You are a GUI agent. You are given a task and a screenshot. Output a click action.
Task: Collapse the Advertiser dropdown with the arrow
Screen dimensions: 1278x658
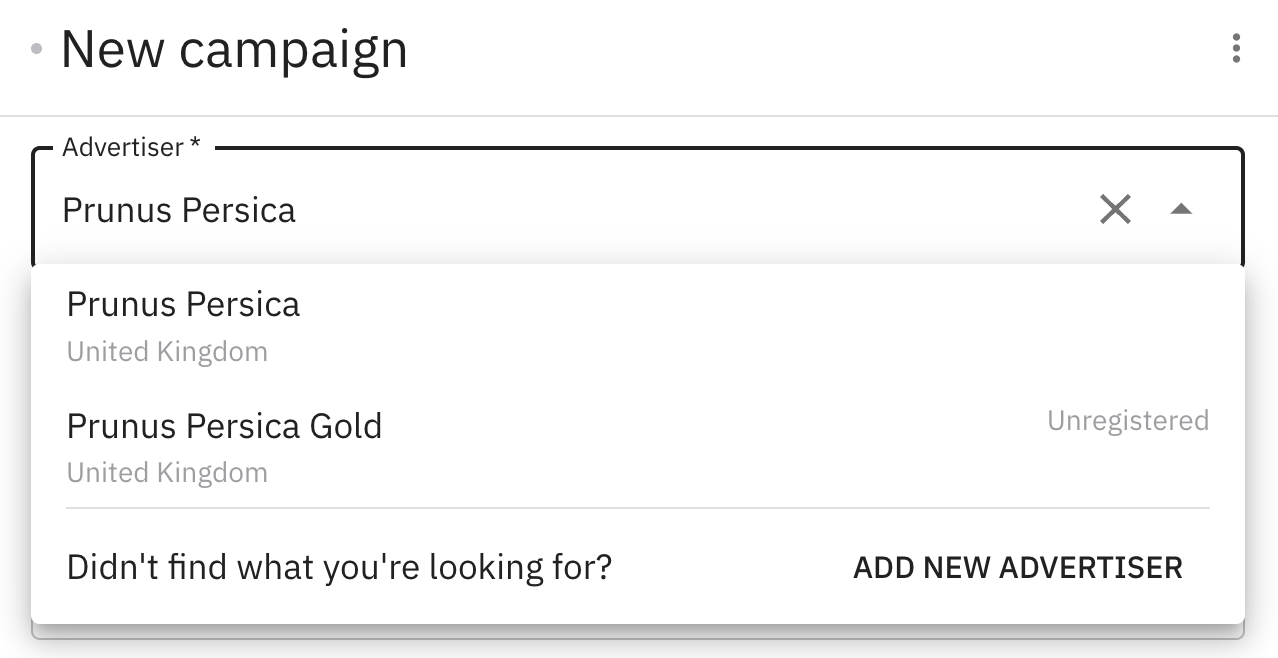[x=1181, y=210]
